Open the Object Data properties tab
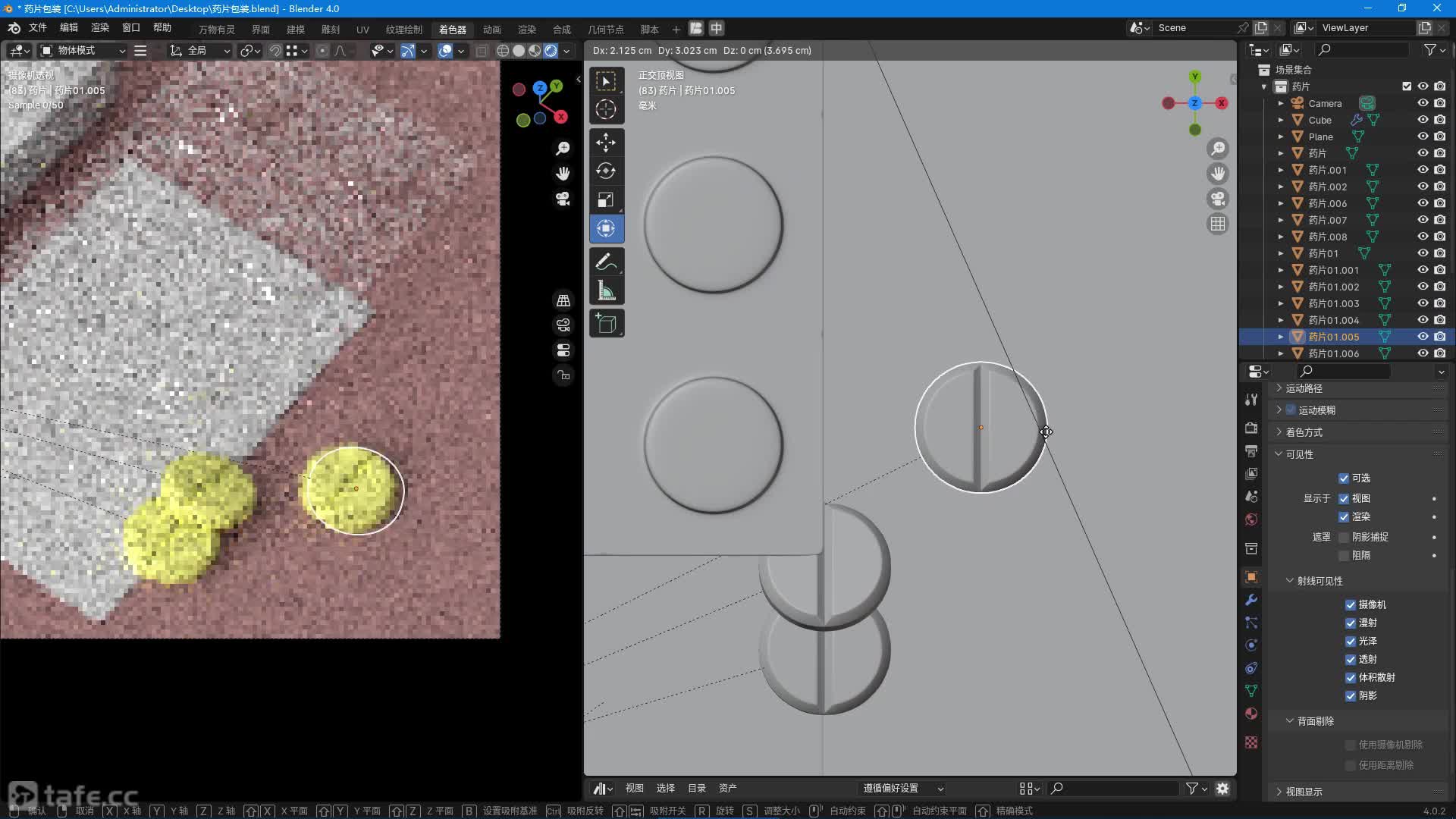The height and width of the screenshot is (819, 1456). (1251, 691)
